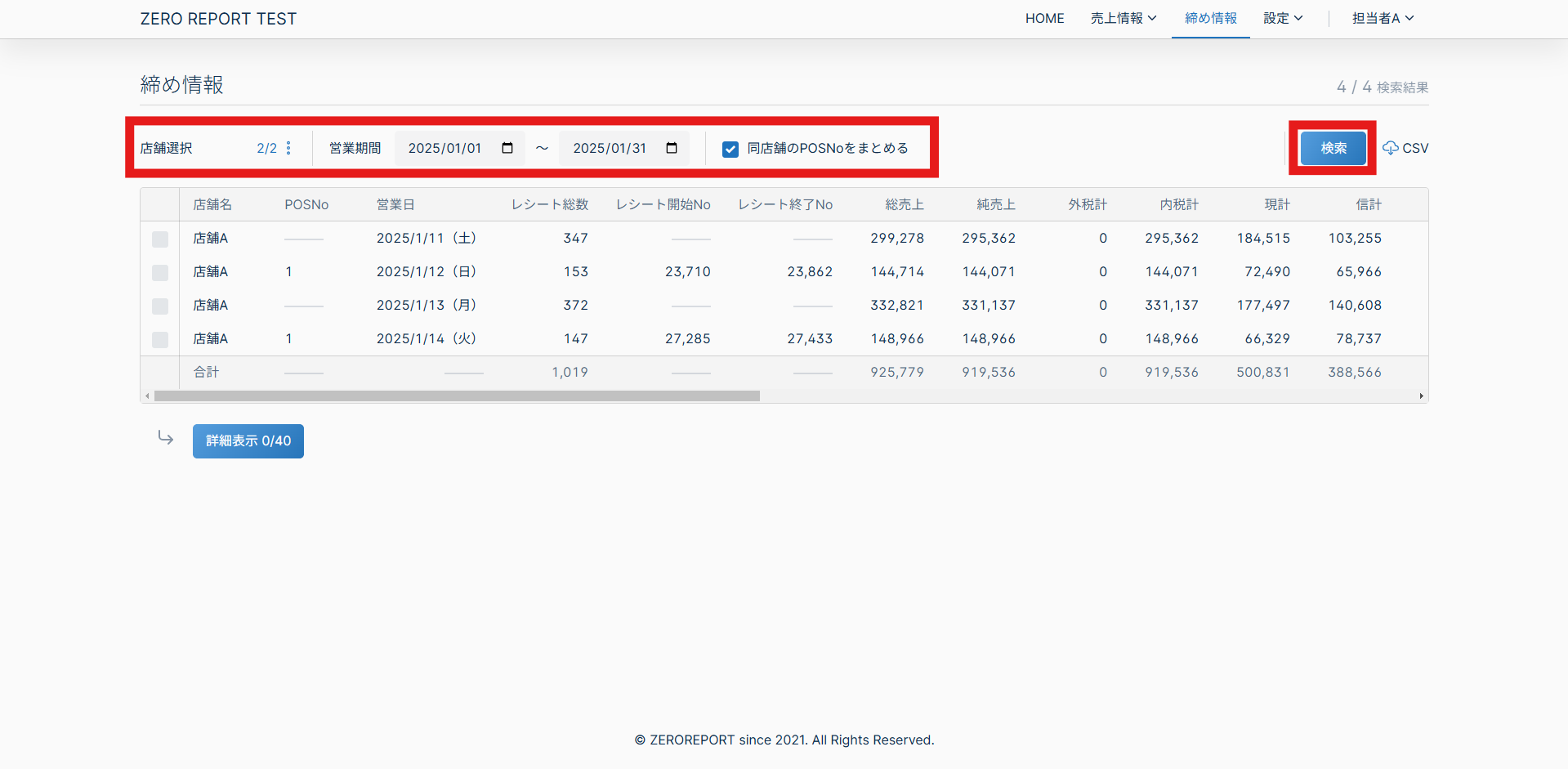
Task: Click the horizontal table scrollbar thumb
Action: [457, 396]
